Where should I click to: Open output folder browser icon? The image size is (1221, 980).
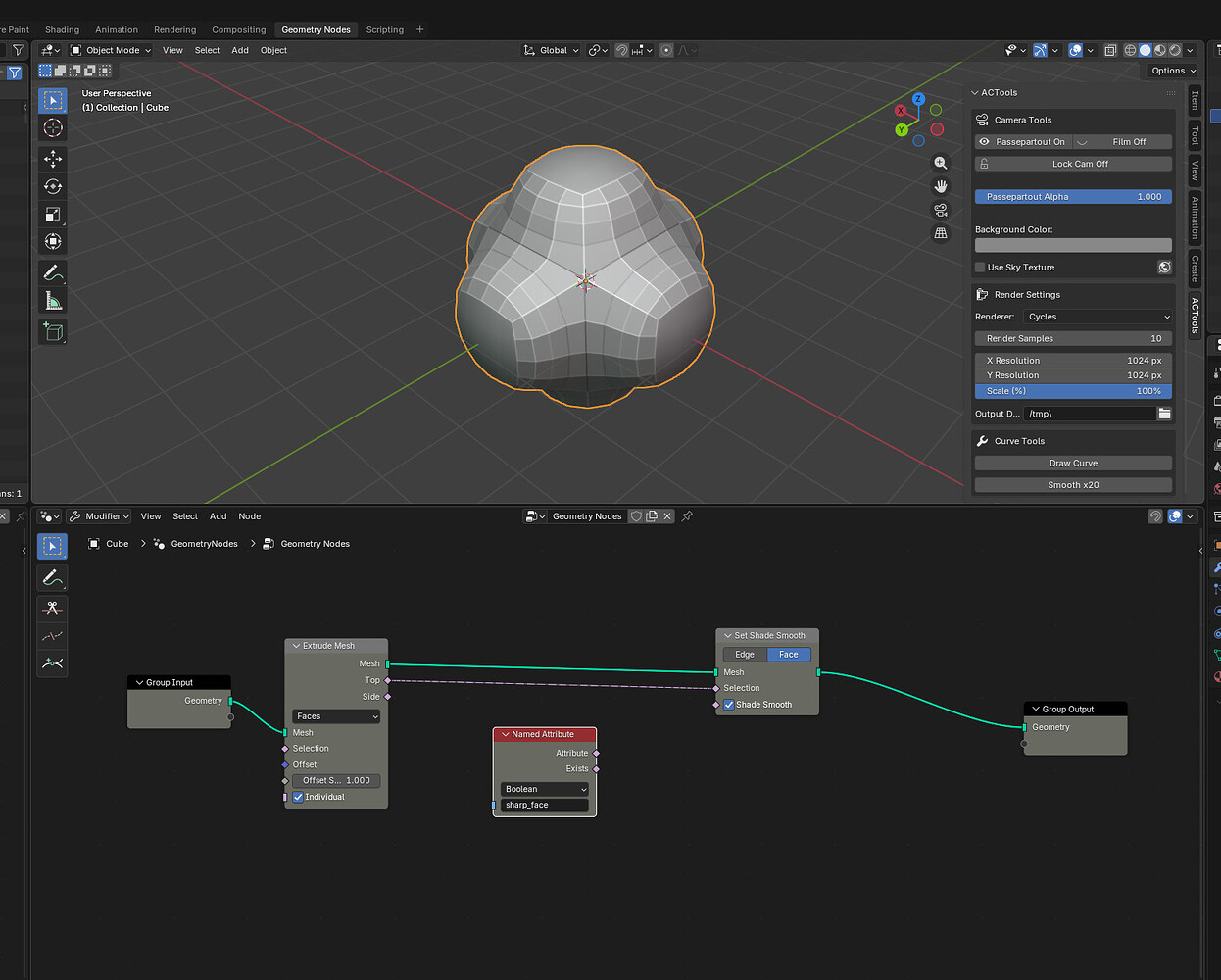[x=1164, y=414]
